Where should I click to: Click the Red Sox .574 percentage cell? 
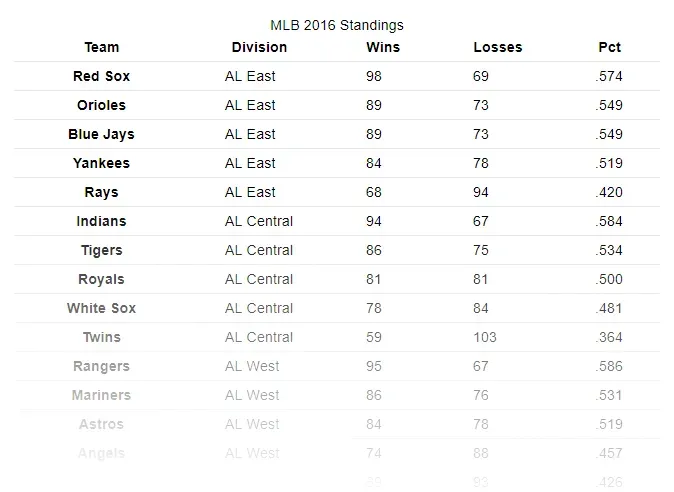(x=608, y=76)
